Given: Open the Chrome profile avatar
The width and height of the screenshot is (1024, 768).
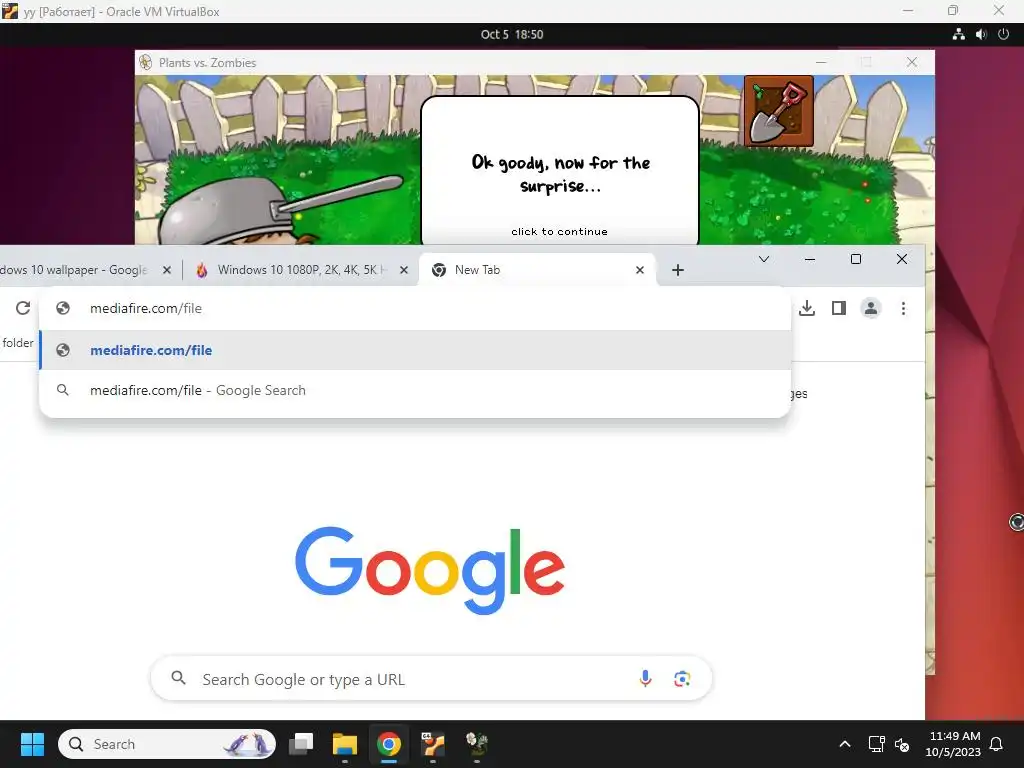Looking at the screenshot, I should click(x=871, y=308).
